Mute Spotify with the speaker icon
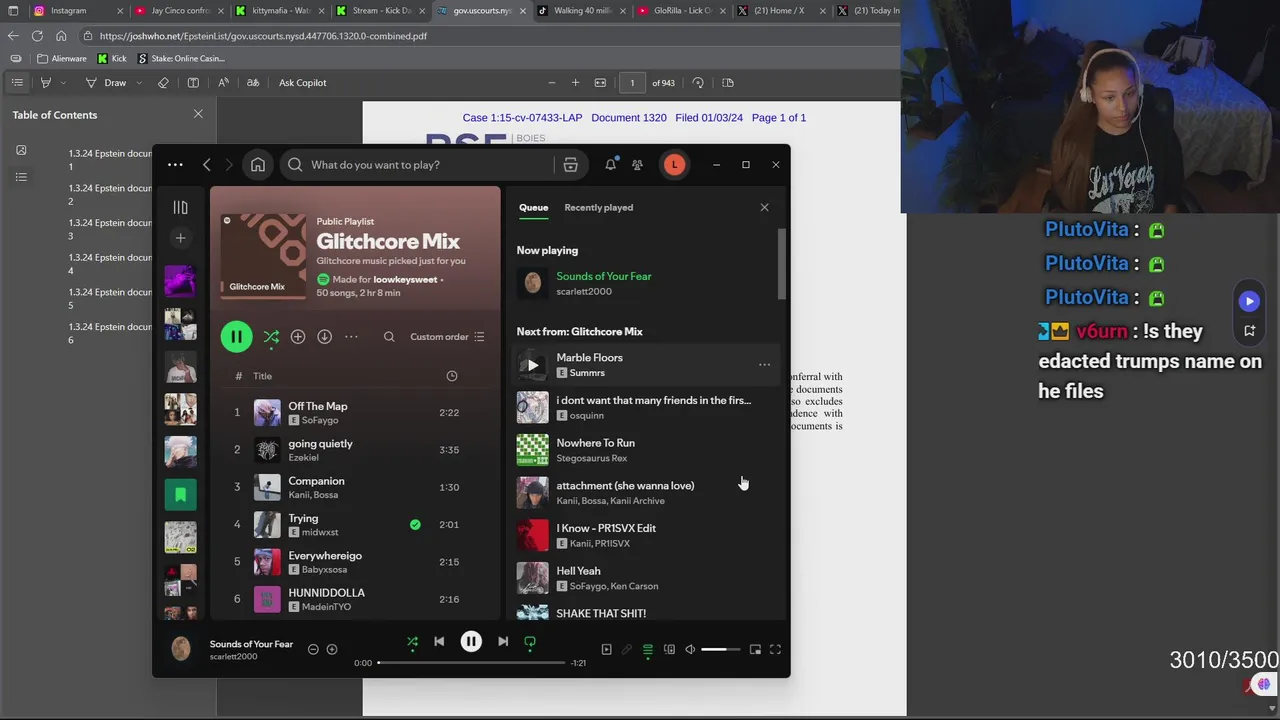 tap(690, 650)
